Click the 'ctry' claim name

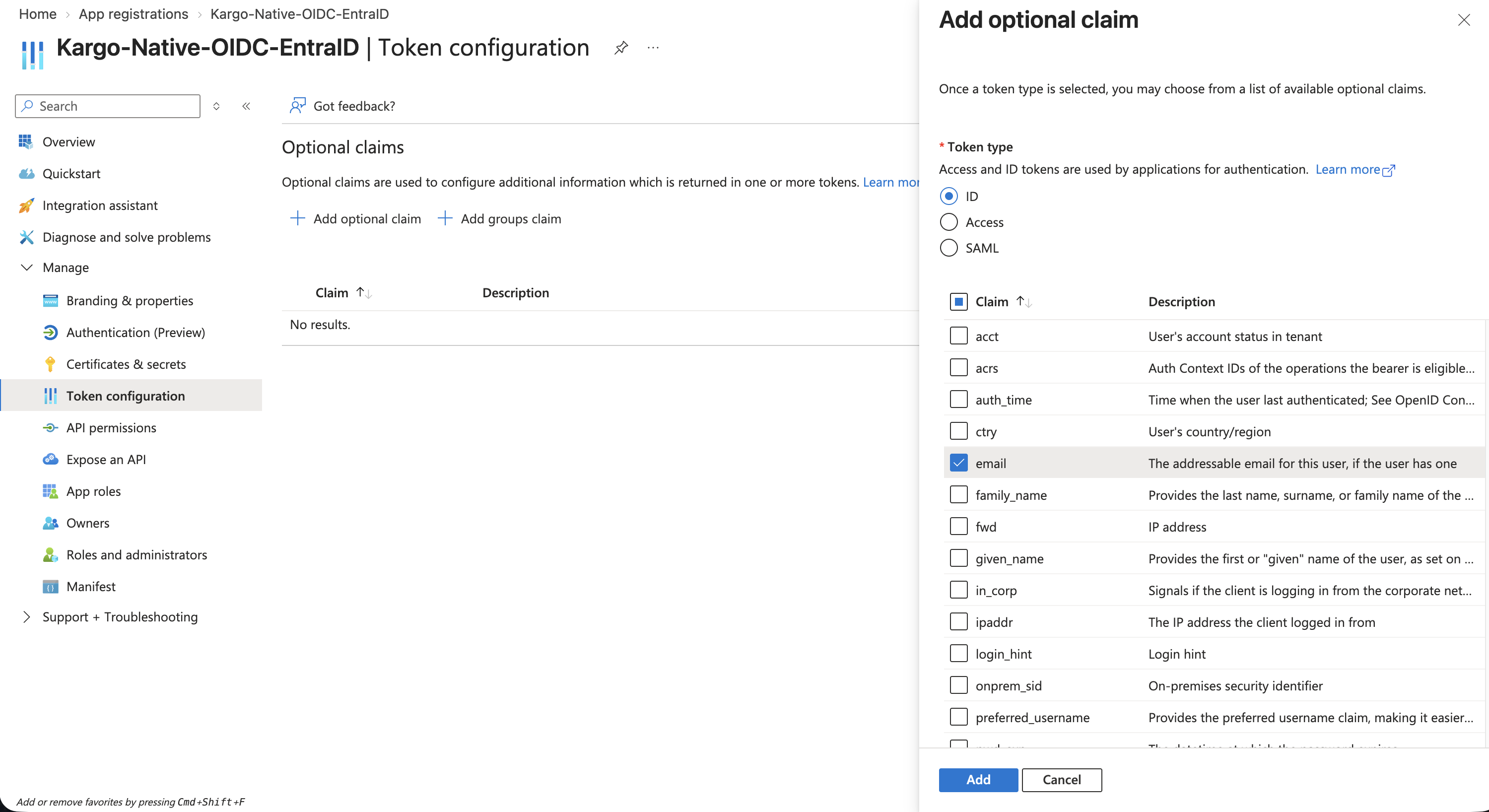[986, 432]
